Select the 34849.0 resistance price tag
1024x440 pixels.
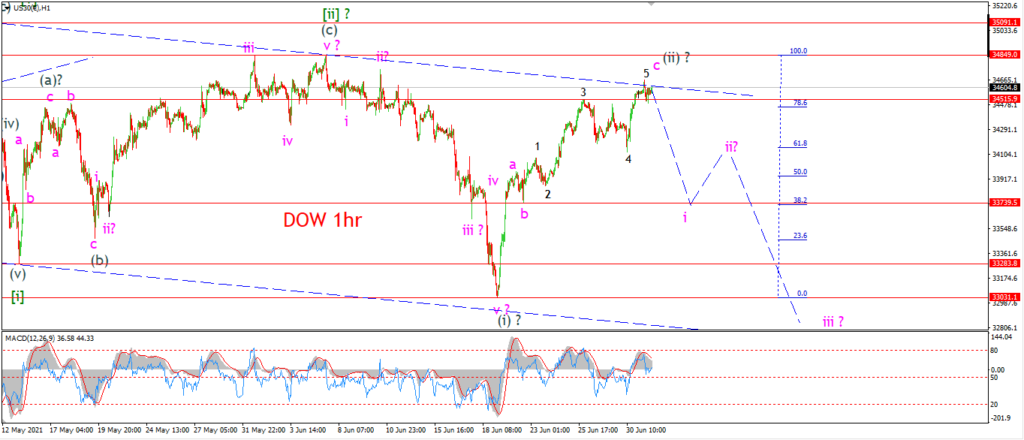tap(1004, 54)
